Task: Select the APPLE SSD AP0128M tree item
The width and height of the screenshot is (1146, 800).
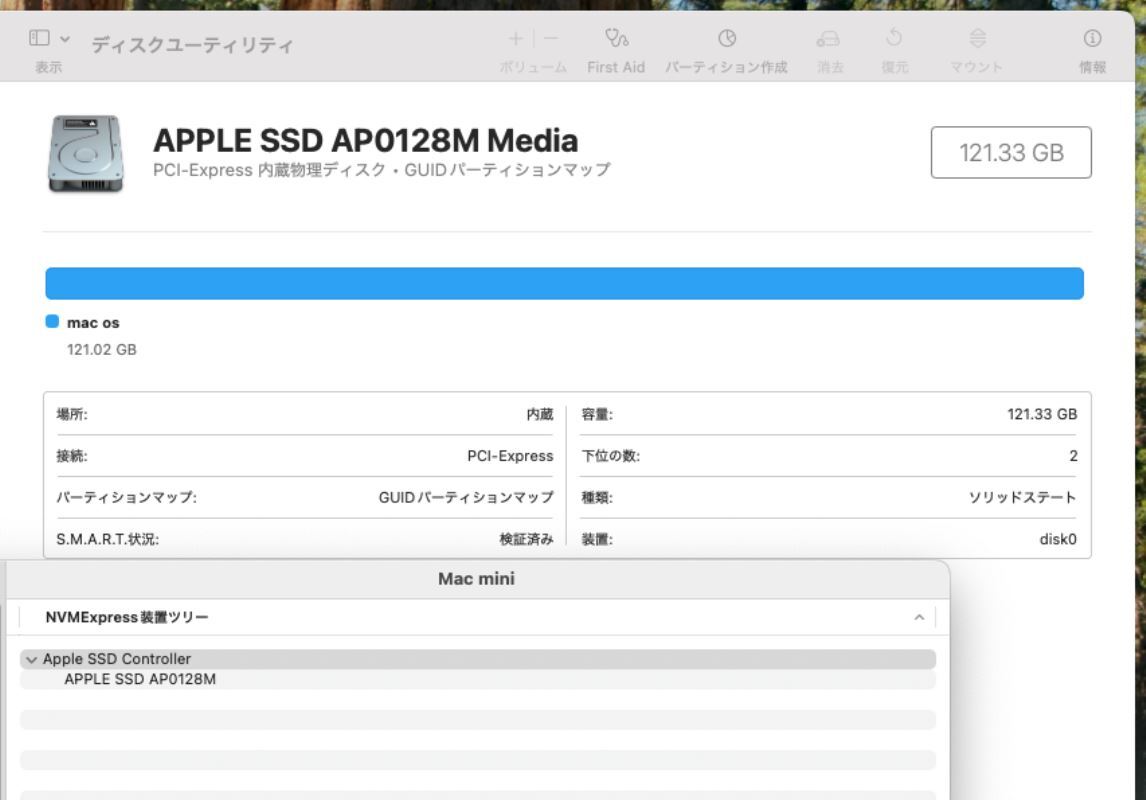Action: coord(140,680)
